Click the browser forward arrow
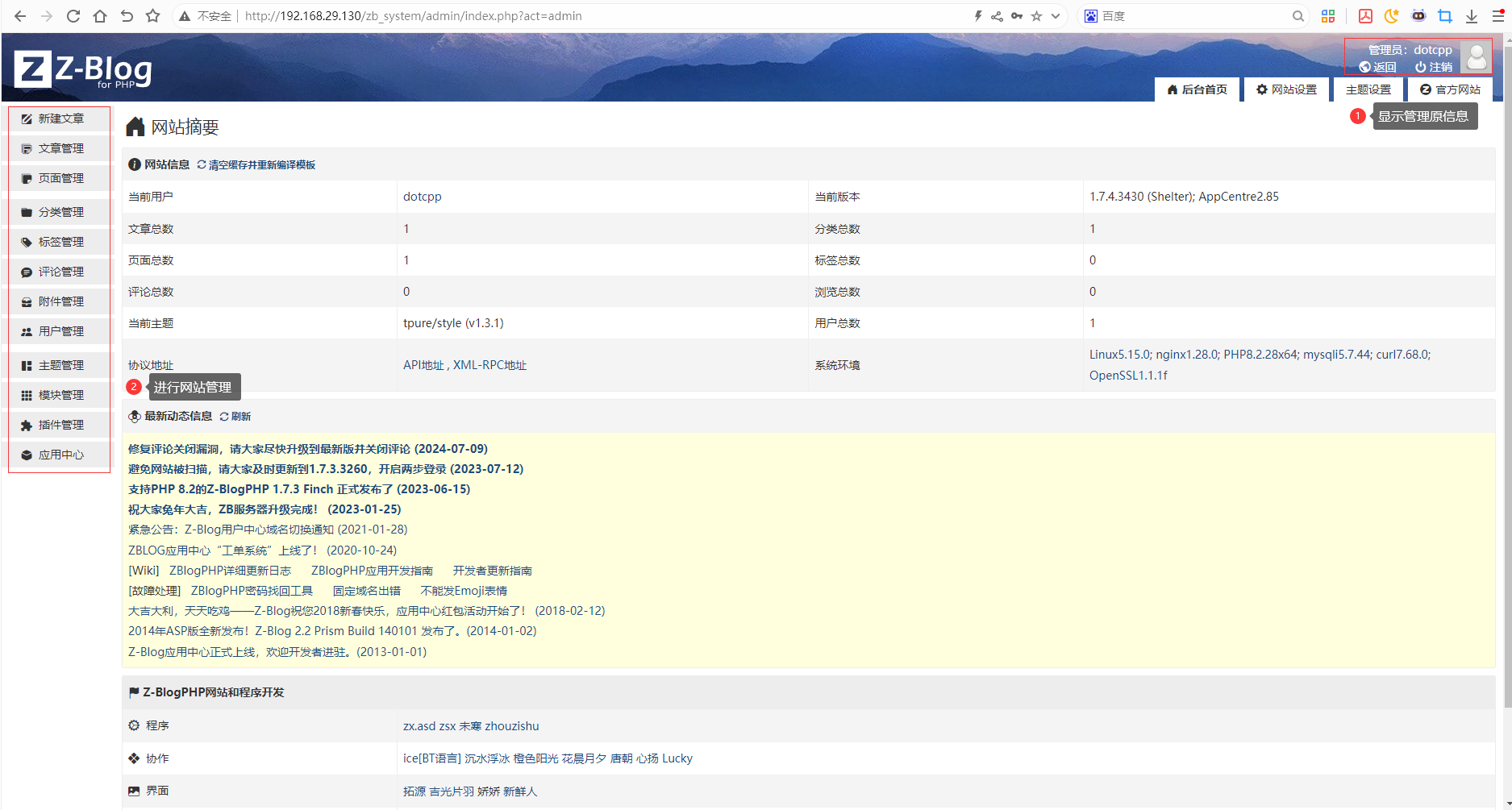Viewport: 1512px width, 810px height. [x=47, y=16]
